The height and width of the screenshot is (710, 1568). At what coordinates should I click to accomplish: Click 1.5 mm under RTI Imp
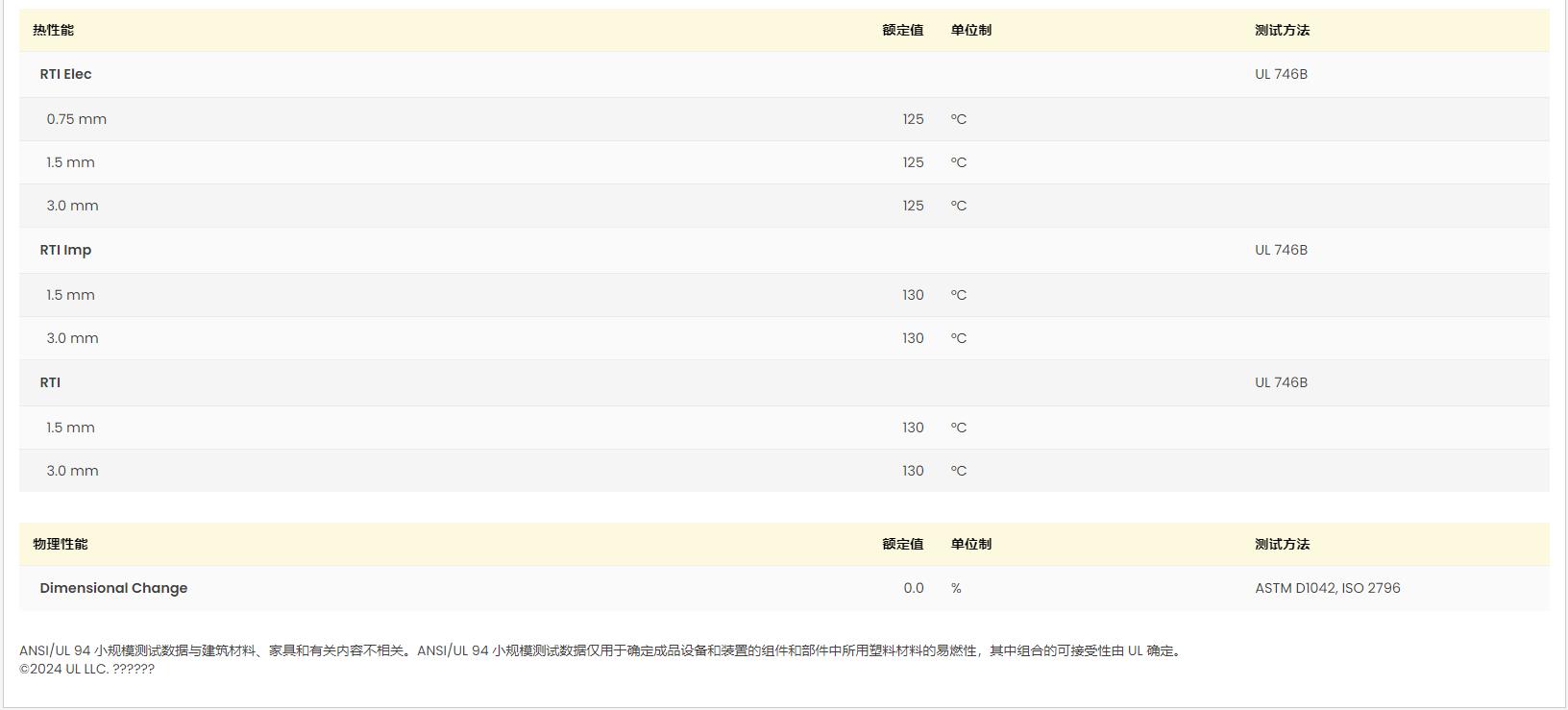70,295
